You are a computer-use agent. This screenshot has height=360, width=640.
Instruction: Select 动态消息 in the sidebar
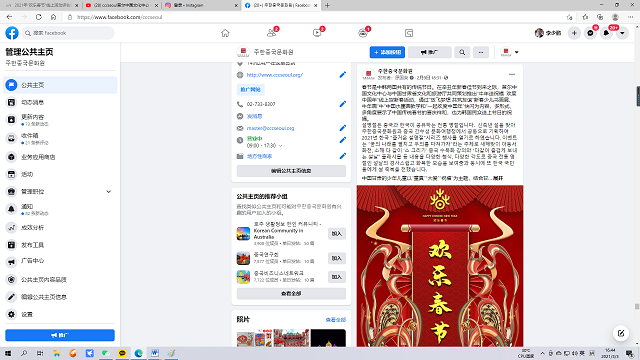tap(60, 102)
